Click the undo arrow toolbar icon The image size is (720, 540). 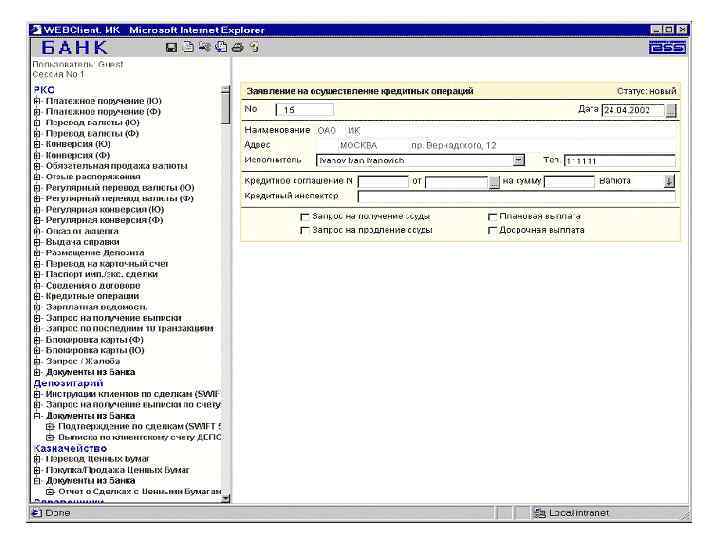[x=254, y=47]
